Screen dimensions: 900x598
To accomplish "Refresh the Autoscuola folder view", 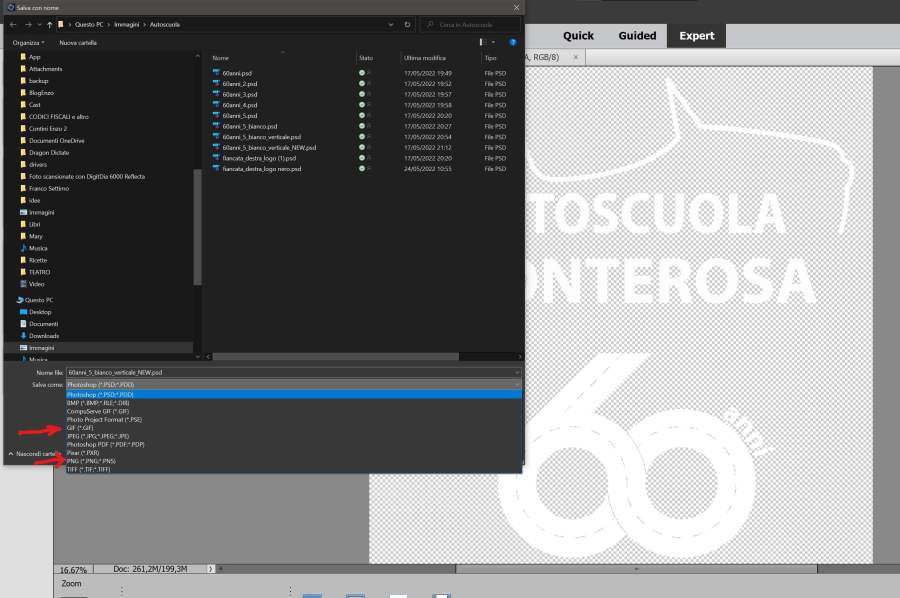I will (x=407, y=24).
